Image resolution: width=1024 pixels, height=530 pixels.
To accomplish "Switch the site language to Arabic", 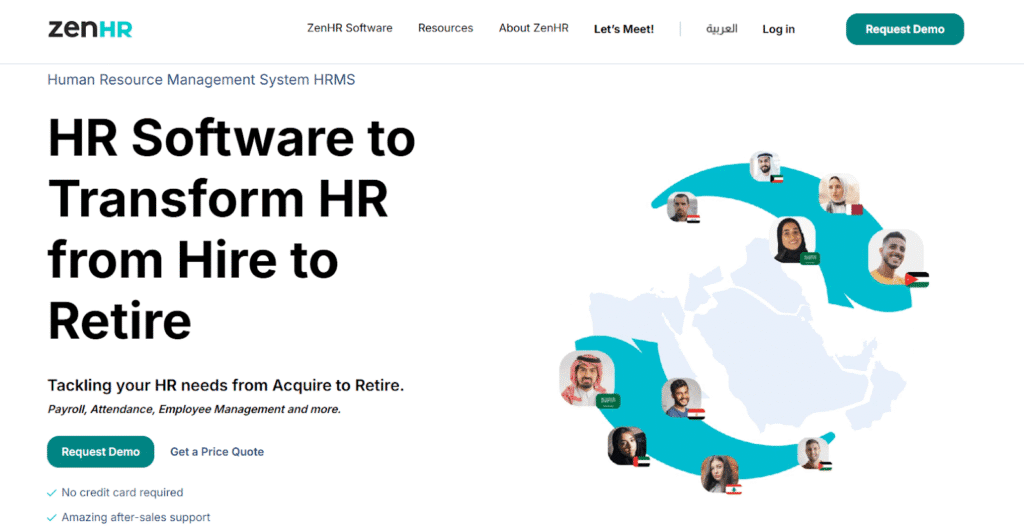I will [x=721, y=29].
